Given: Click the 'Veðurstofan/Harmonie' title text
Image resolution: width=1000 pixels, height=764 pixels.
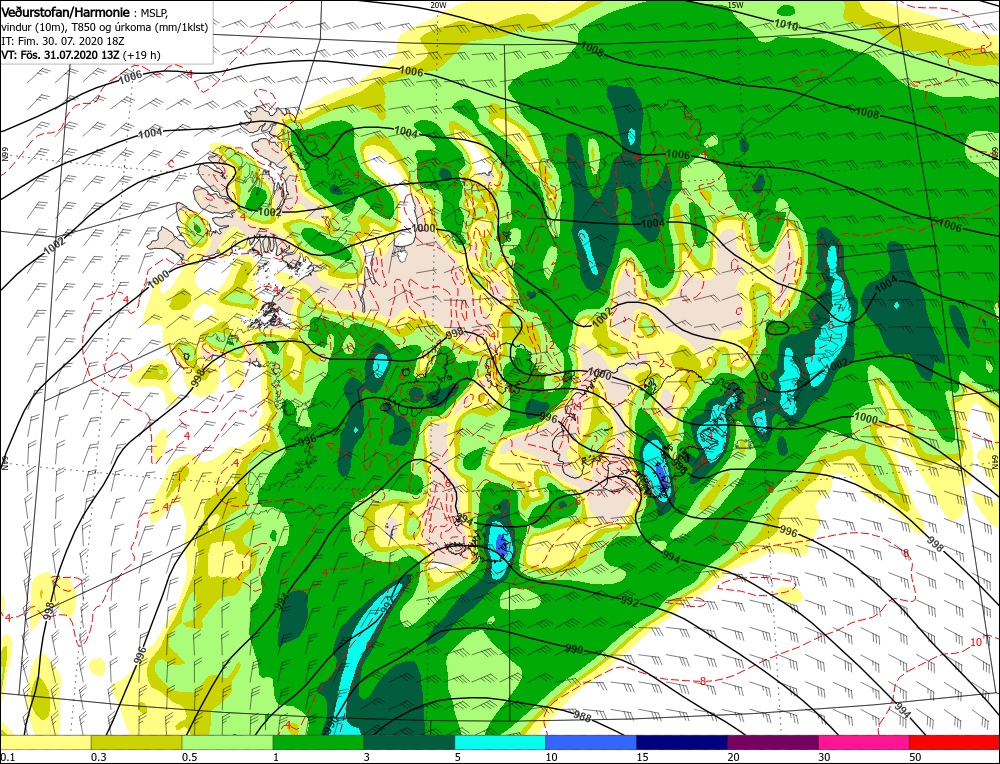Looking at the screenshot, I should 66,12.
